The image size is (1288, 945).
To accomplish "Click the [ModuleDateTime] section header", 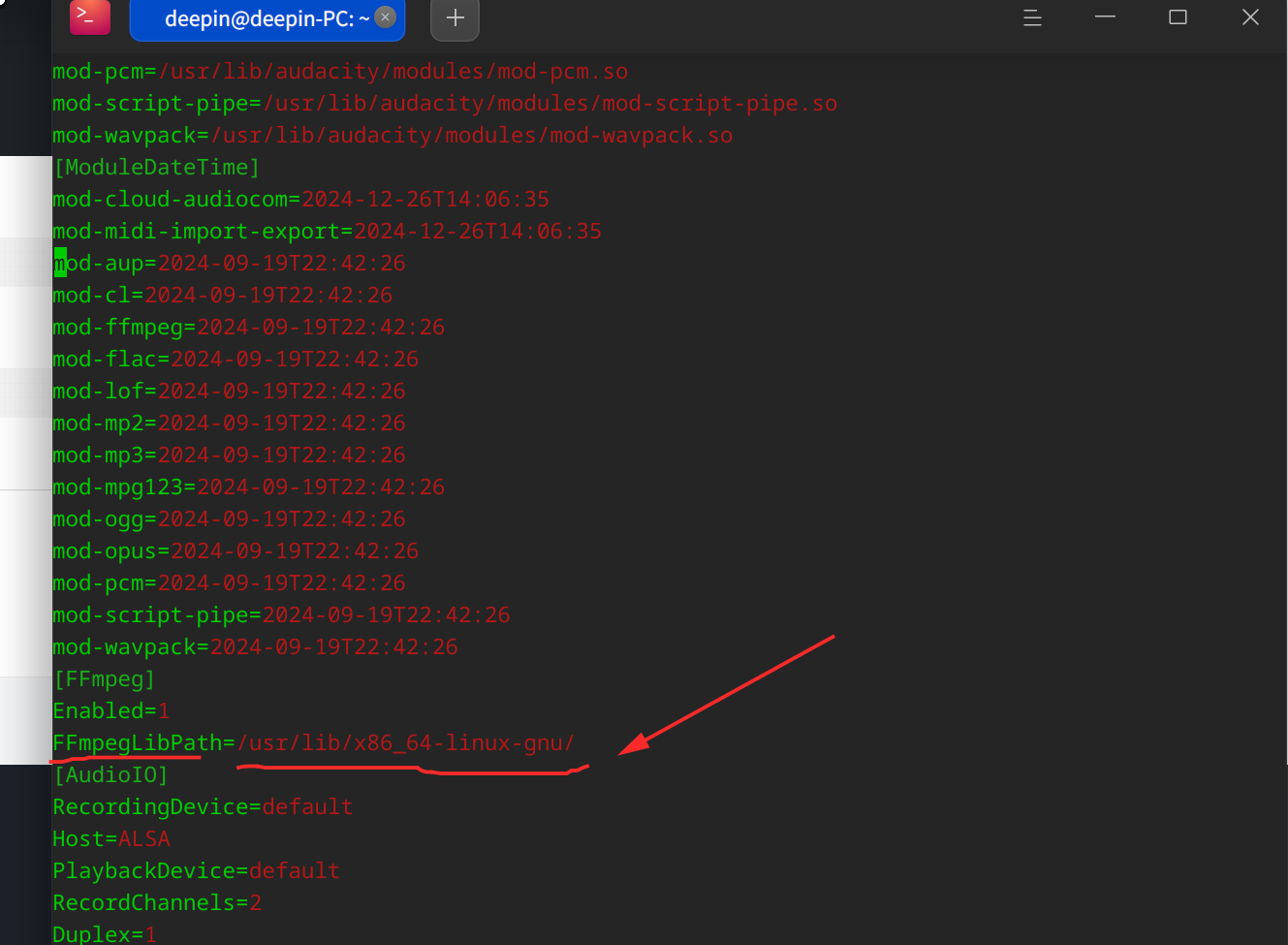I will coord(156,167).
